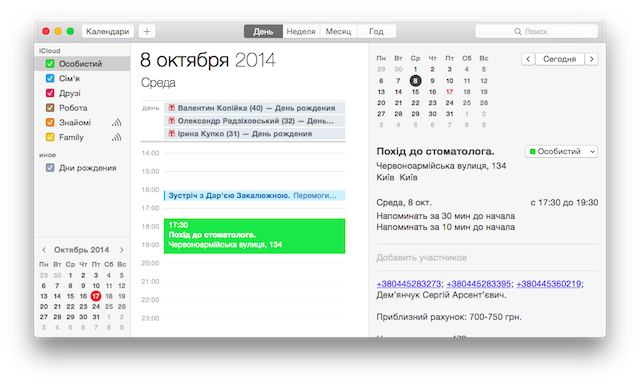Click event time с 17:30 до 19:30
The image size is (640, 386).
564,202
